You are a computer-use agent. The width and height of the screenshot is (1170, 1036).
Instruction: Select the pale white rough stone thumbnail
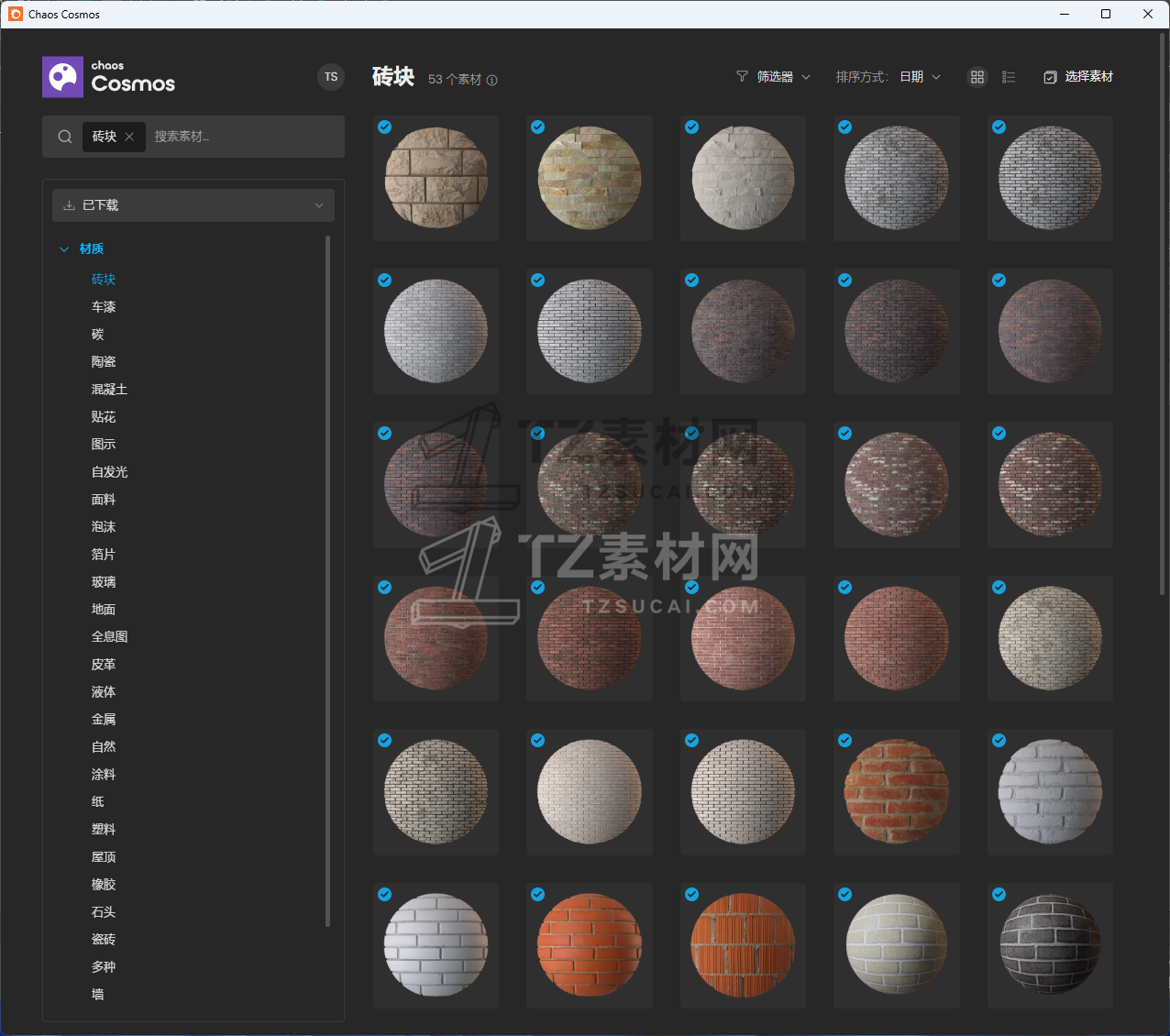743,178
